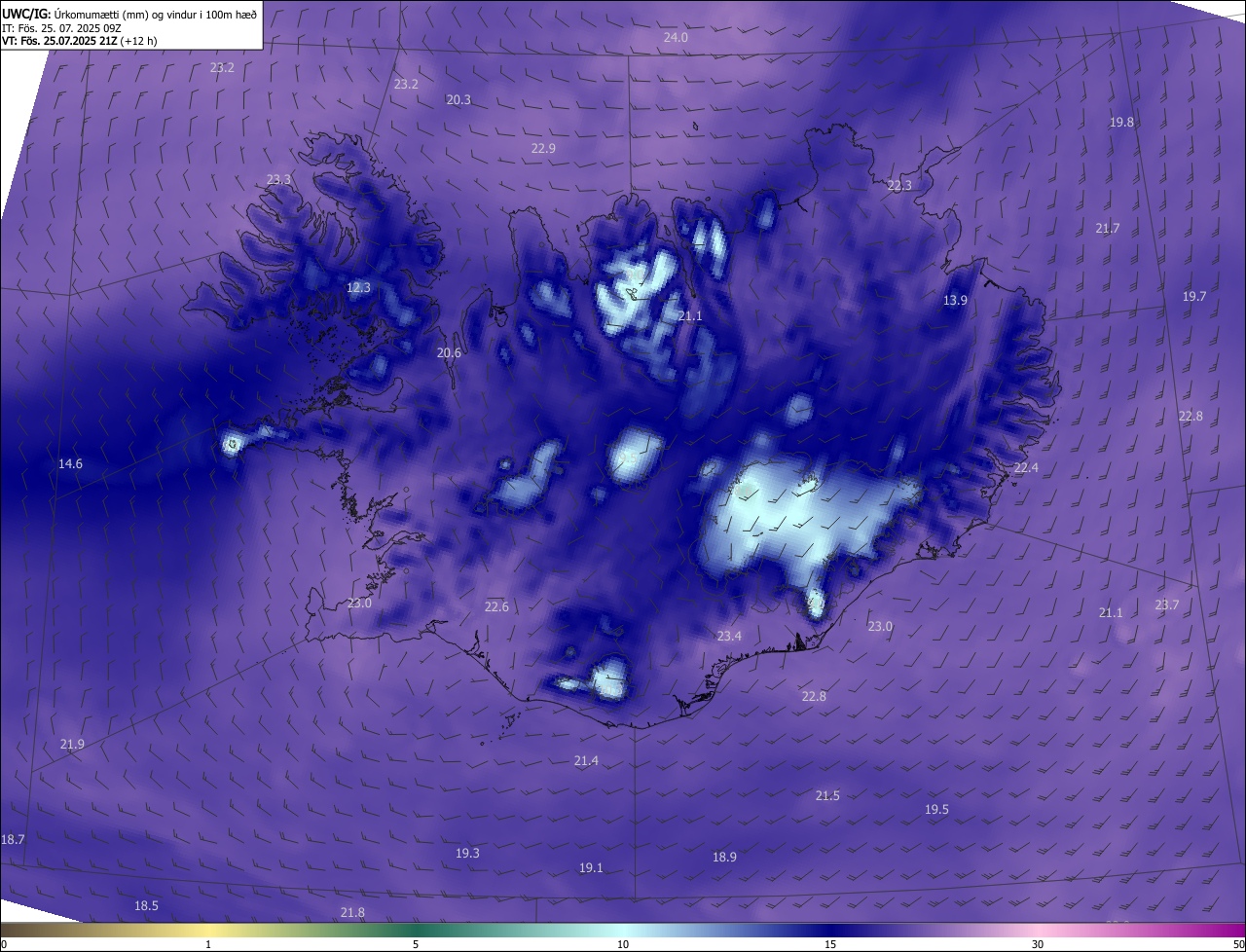1246x952 pixels.
Task: Click the 23.7 value label
Action: pyautogui.click(x=1167, y=604)
